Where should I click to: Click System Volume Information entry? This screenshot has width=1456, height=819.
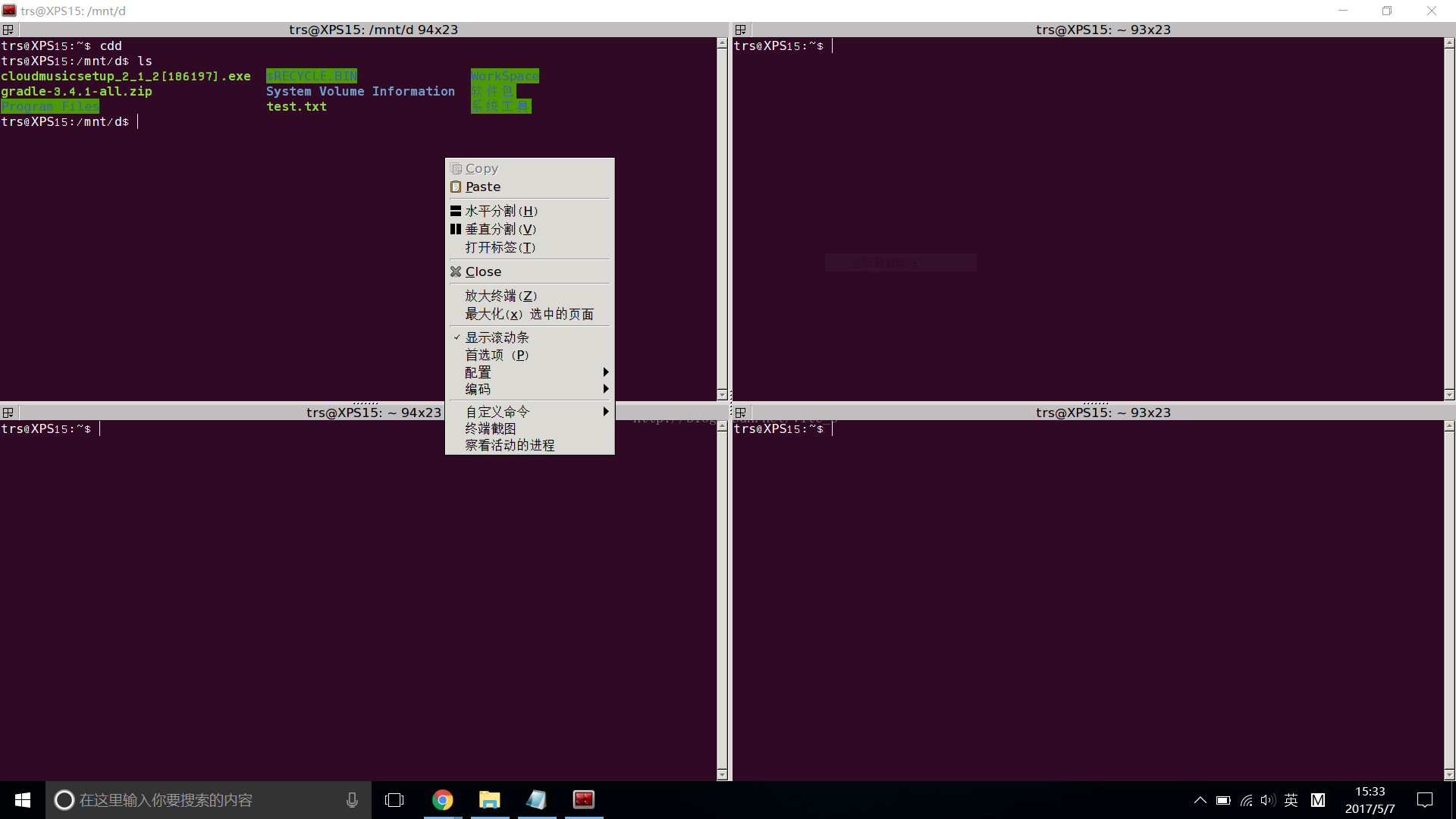coord(360,92)
